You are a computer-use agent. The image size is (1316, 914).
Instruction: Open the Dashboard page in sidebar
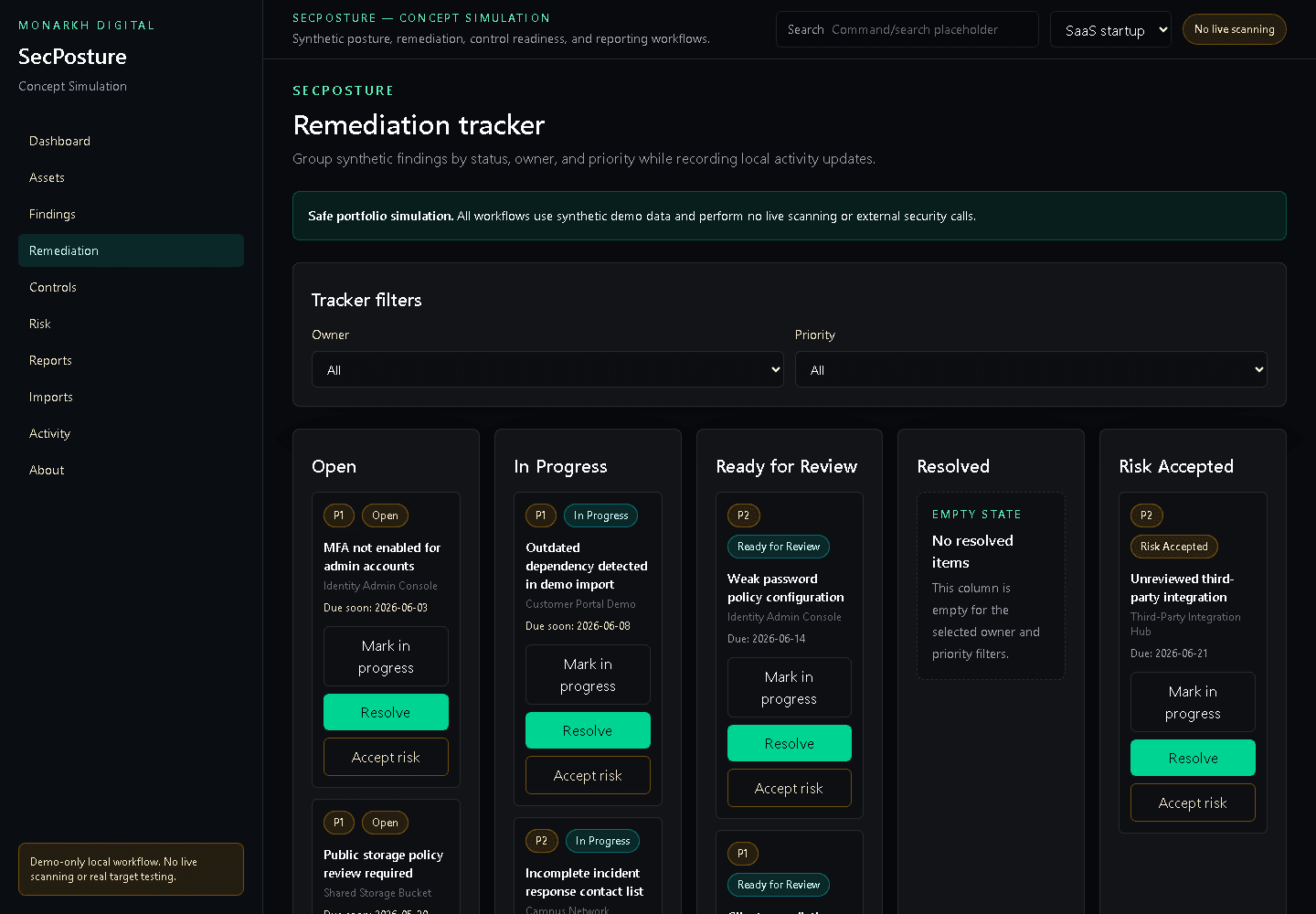[131, 141]
